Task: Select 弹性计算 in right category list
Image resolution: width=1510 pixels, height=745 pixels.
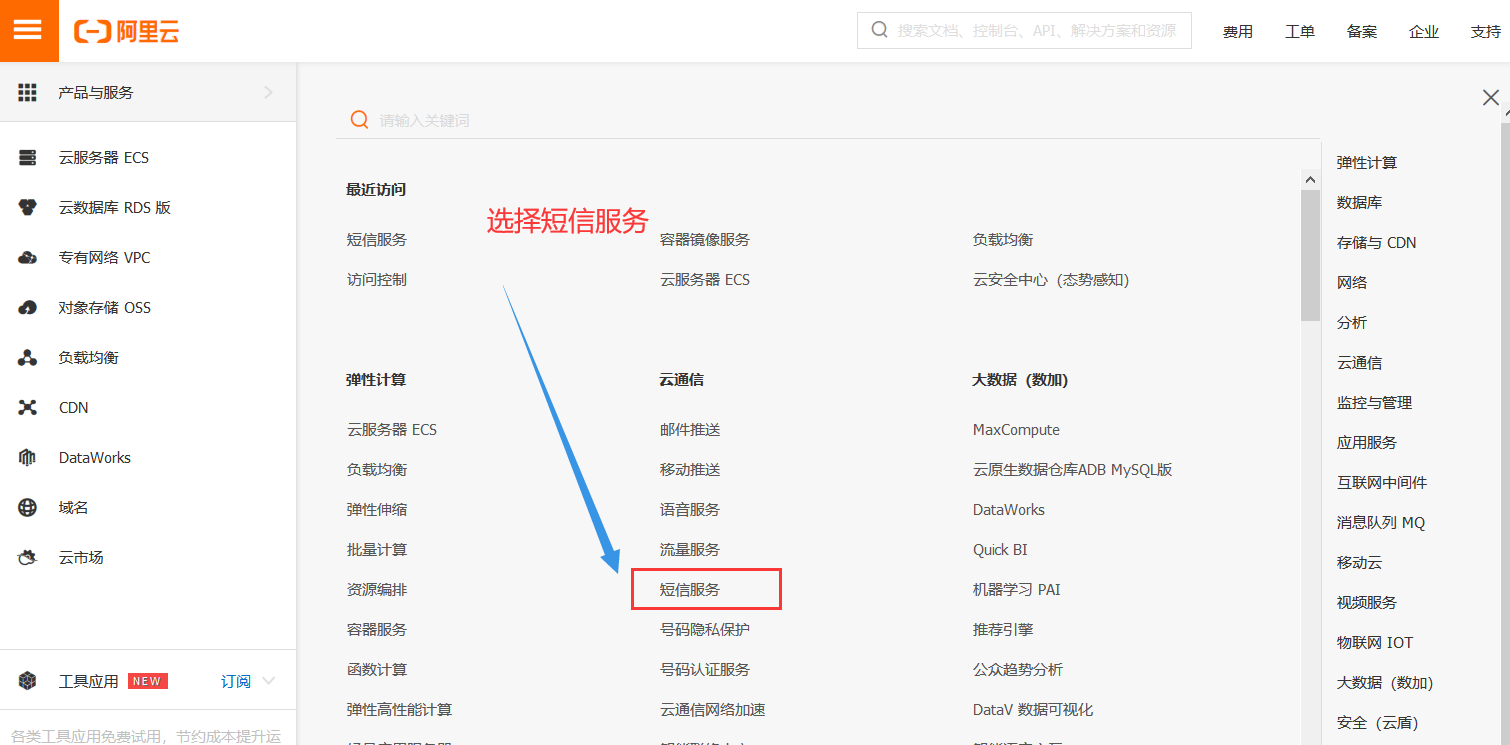Action: 1367,162
